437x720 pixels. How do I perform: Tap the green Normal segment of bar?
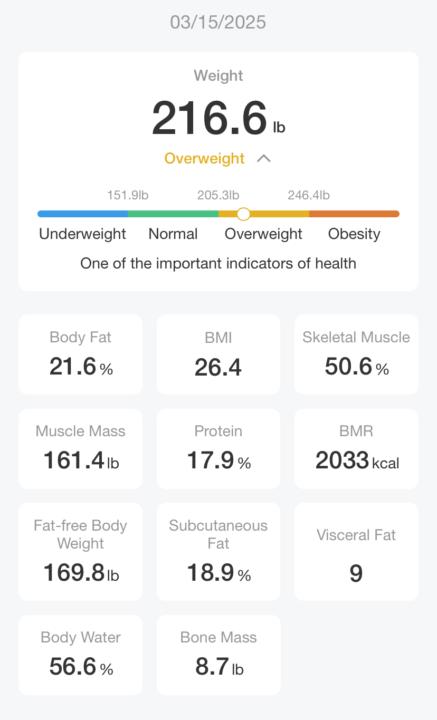tap(173, 214)
